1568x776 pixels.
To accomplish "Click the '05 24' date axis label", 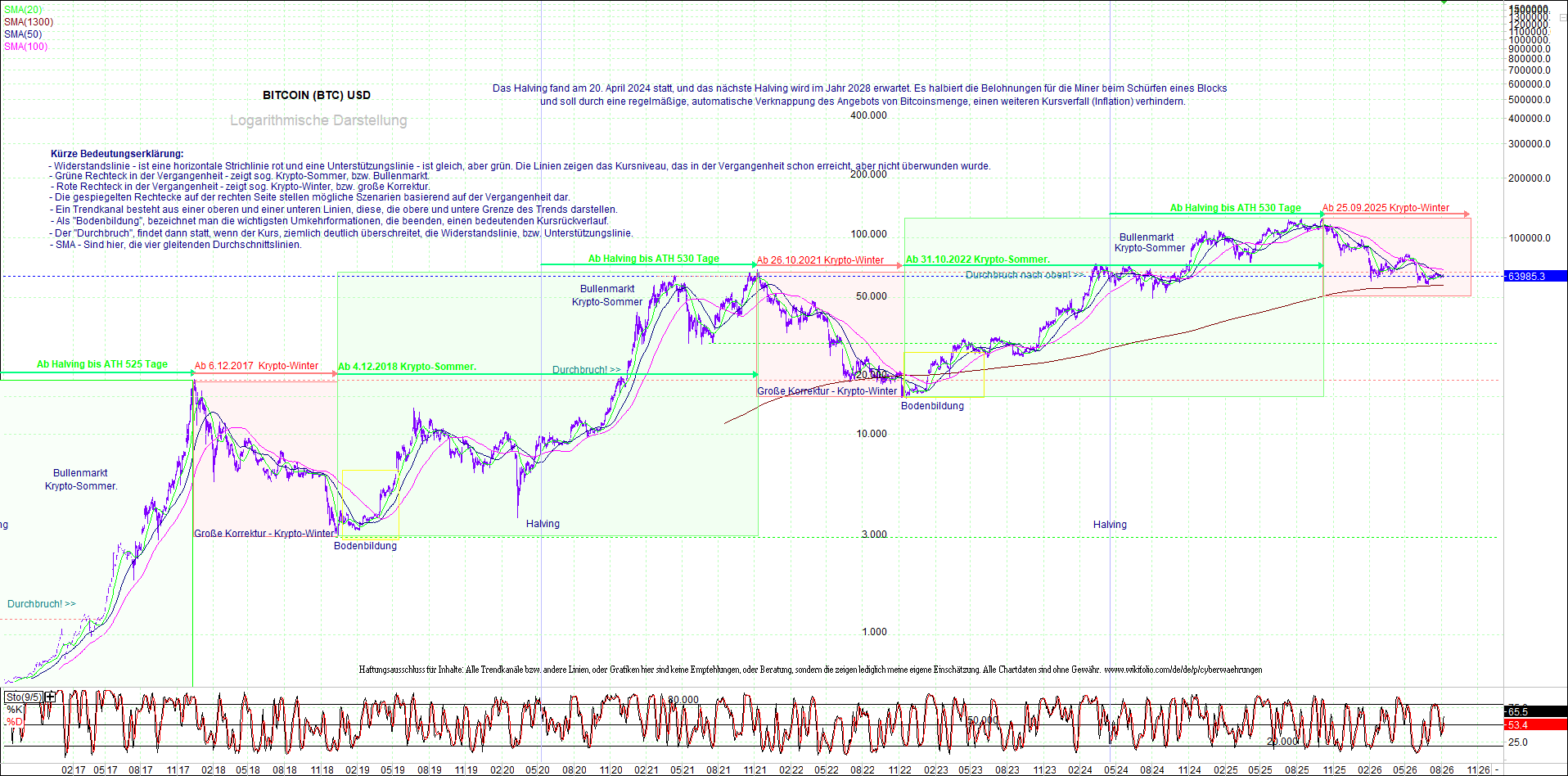I will (1116, 770).
